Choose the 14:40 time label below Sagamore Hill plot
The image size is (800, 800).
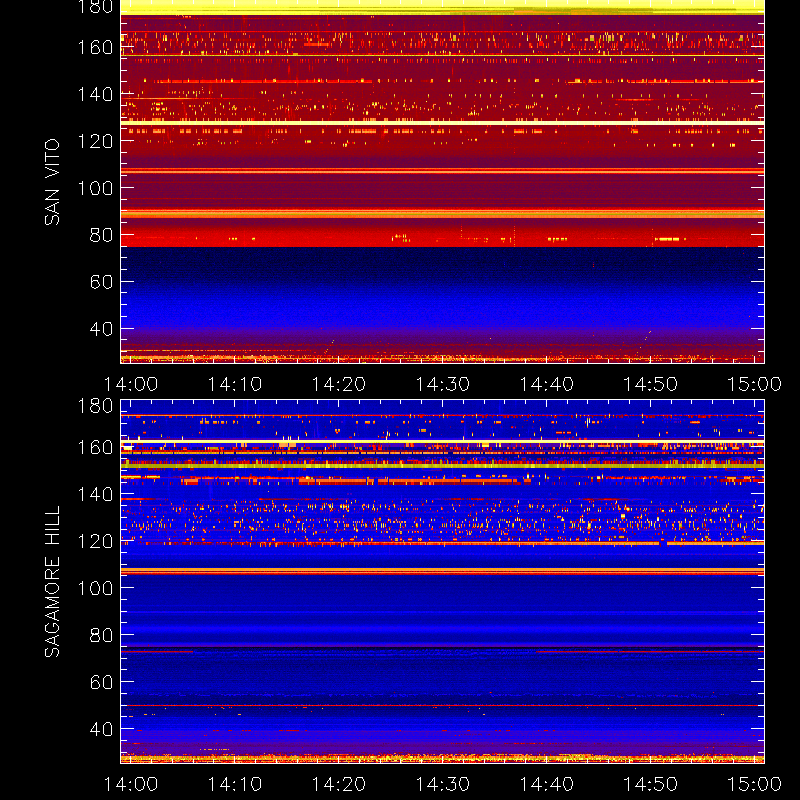coord(546,784)
